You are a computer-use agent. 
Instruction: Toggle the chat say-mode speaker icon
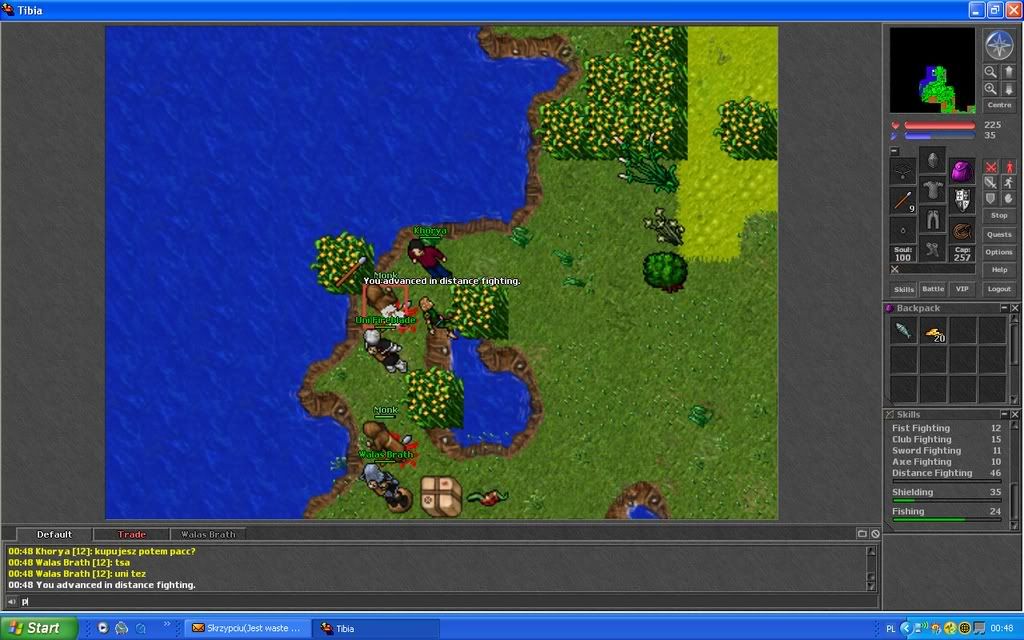coord(11,601)
